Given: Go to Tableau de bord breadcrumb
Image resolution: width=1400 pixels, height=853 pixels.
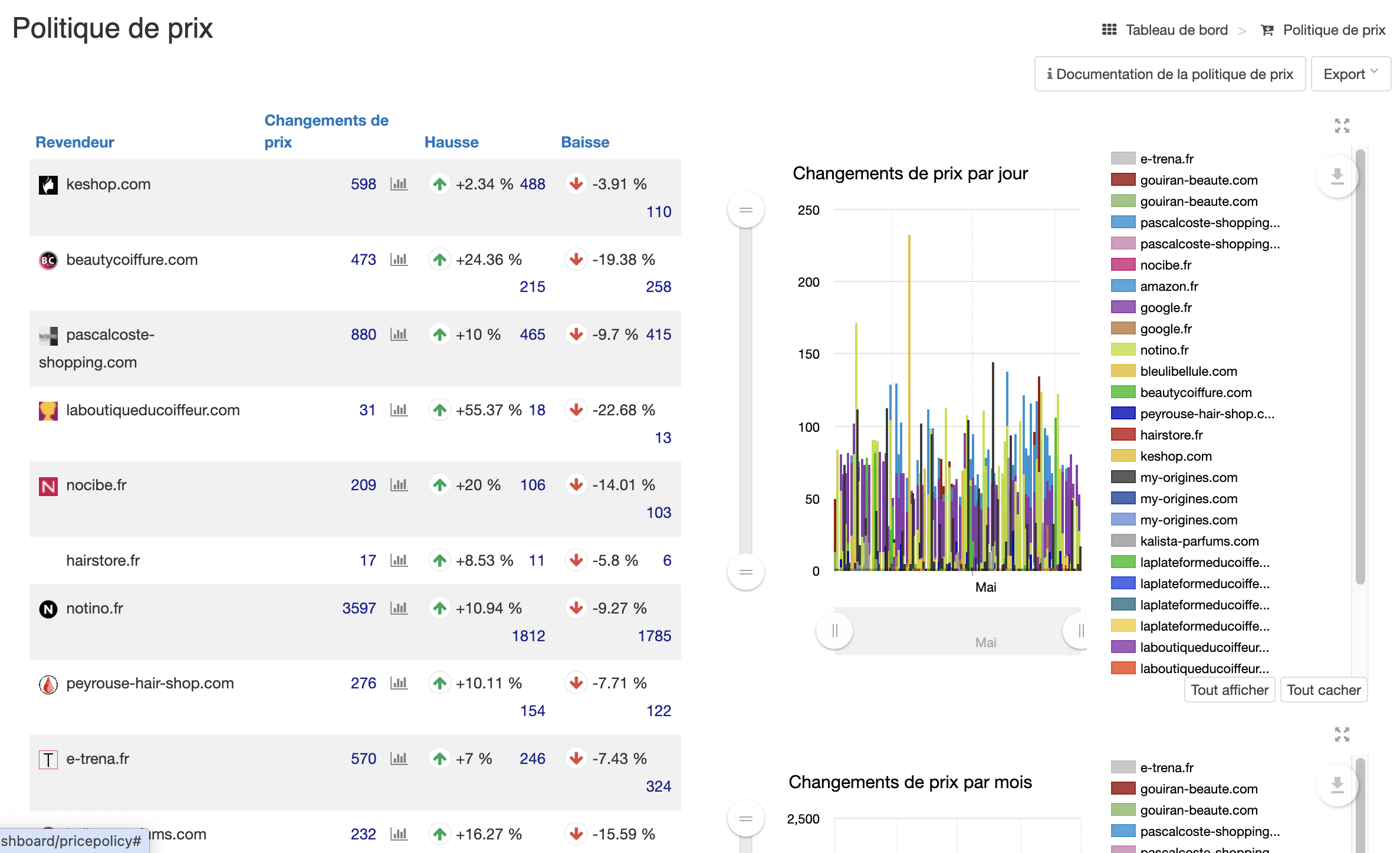Looking at the screenshot, I should 1176,29.
